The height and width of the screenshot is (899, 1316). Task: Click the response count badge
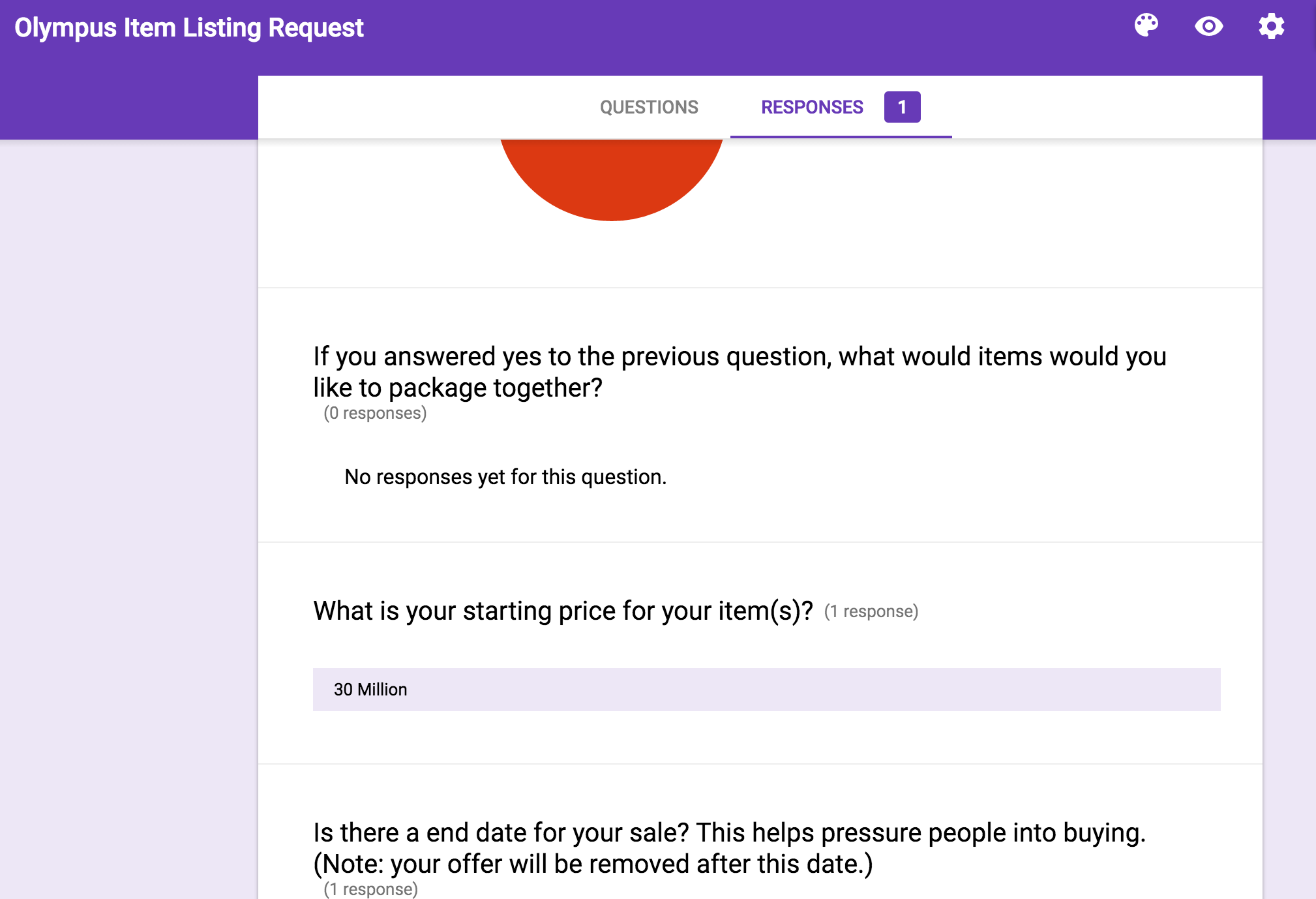[902, 107]
